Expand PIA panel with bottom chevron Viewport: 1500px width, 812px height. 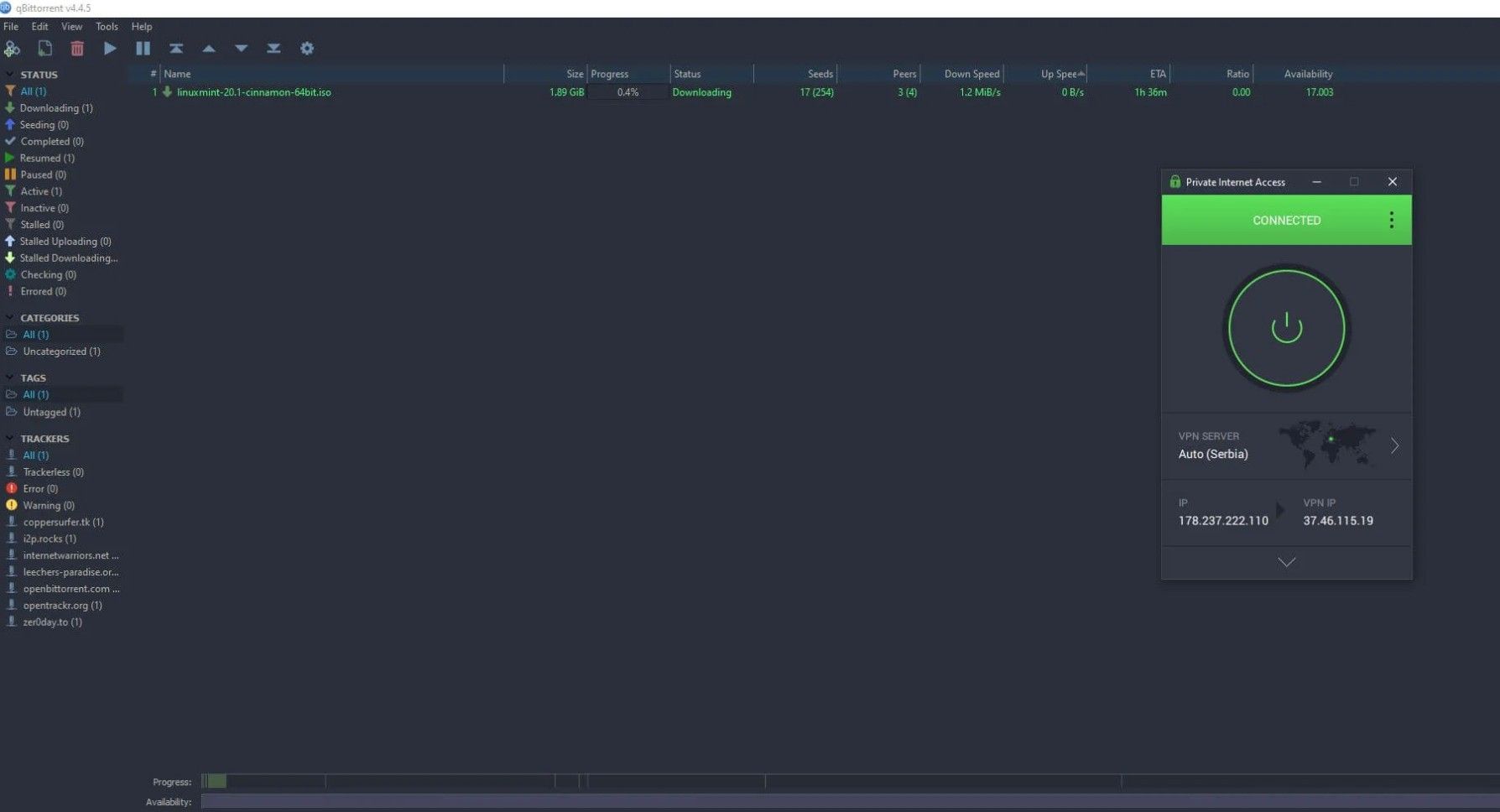(1286, 562)
